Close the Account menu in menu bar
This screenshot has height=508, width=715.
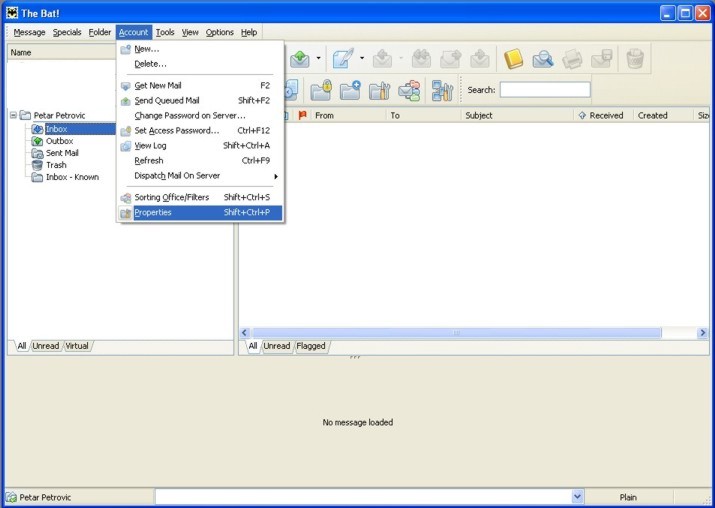[134, 32]
